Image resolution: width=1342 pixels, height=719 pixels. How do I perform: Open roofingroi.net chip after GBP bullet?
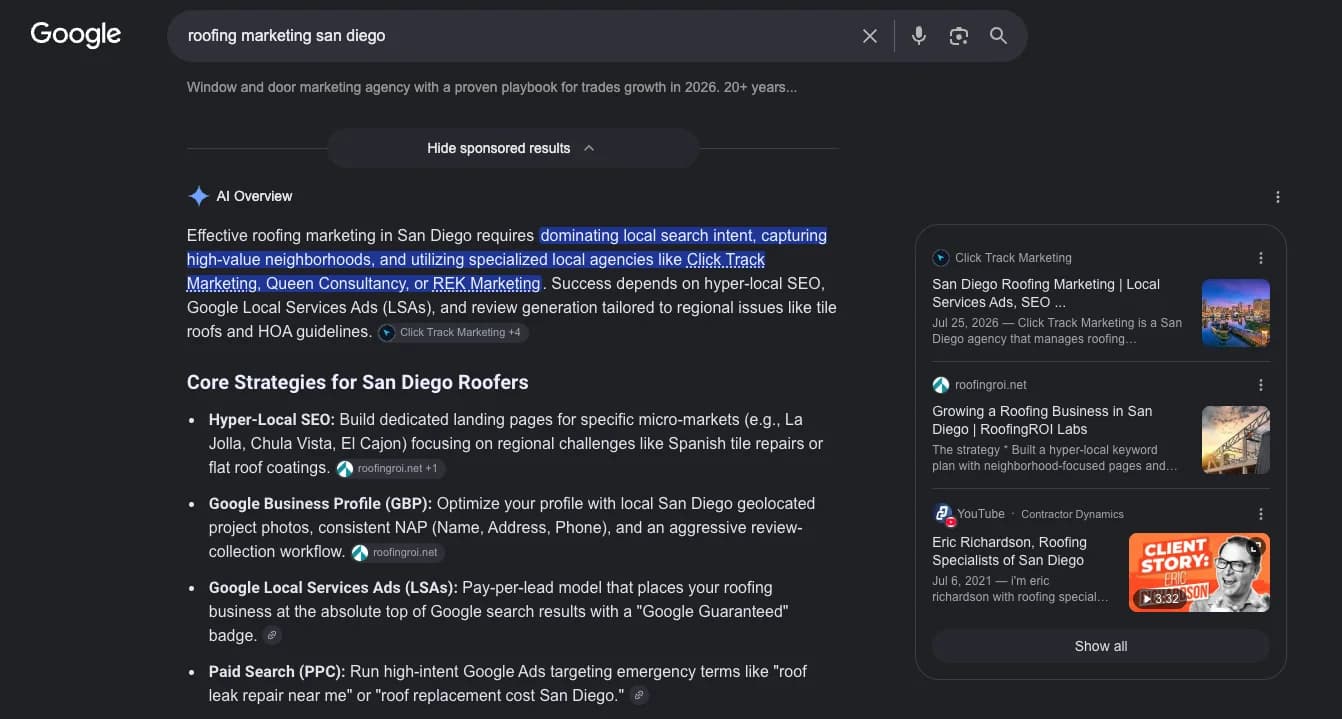(x=398, y=552)
